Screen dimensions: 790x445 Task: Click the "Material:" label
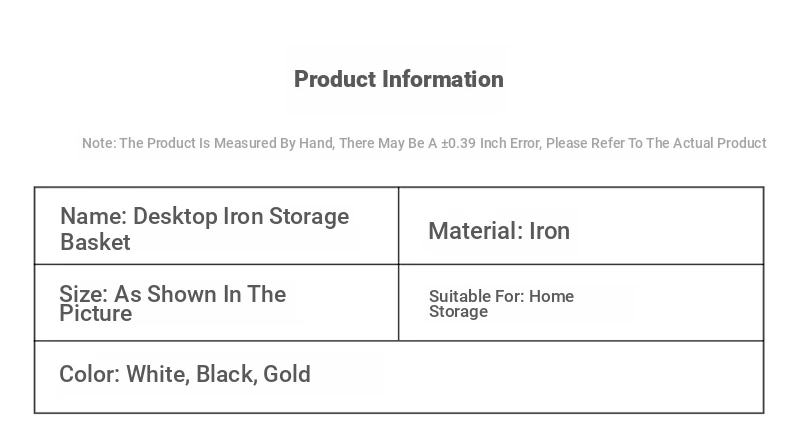pyautogui.click(x=475, y=231)
